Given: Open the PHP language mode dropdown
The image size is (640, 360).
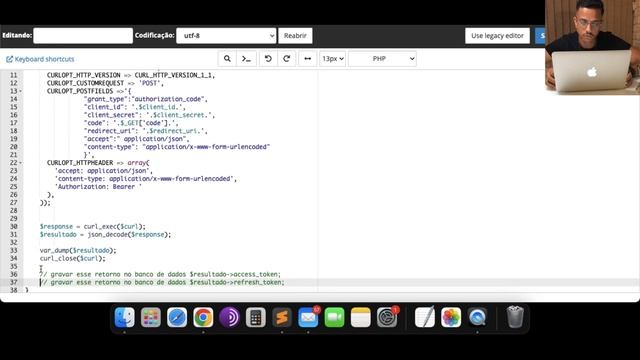Looking at the screenshot, I should click(382, 59).
